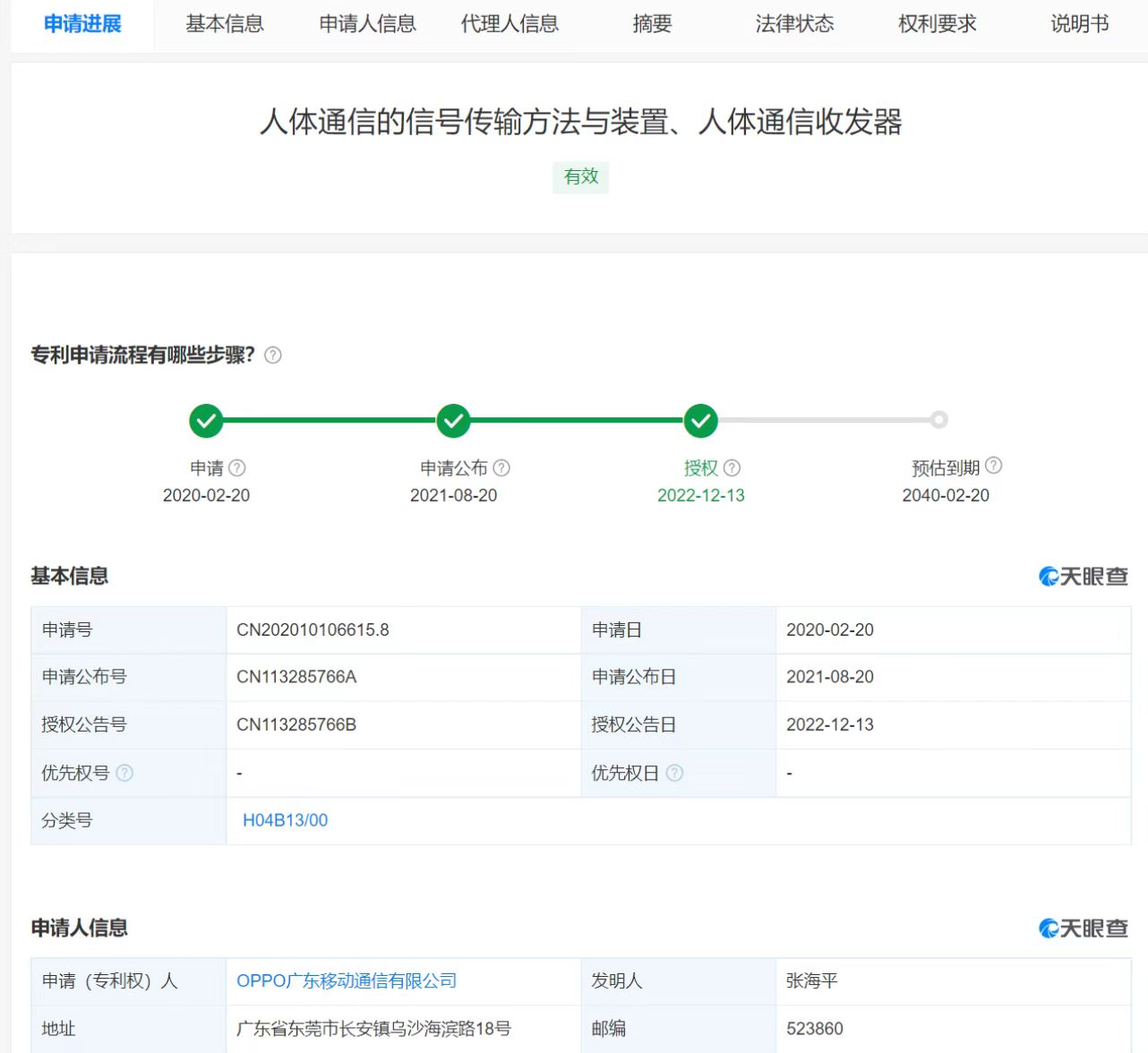Click 天眼查 logo in 基本信息 section

pyautogui.click(x=1084, y=577)
